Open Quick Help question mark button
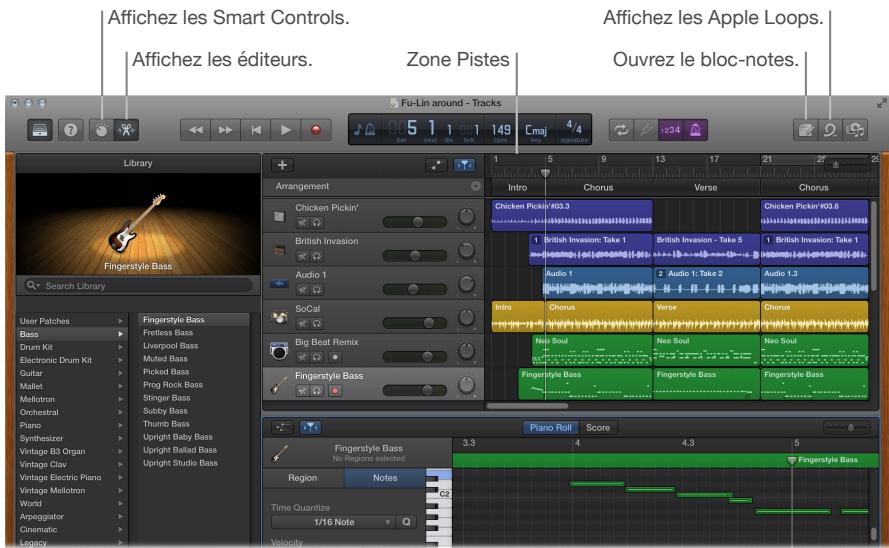 [70, 130]
